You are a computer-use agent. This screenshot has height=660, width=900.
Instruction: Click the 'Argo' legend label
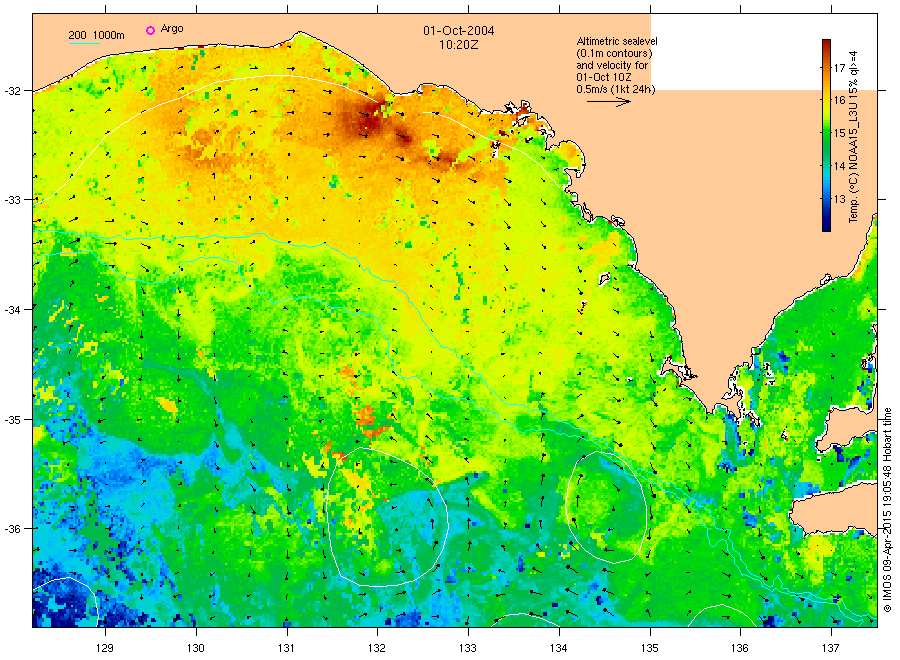tap(172, 29)
